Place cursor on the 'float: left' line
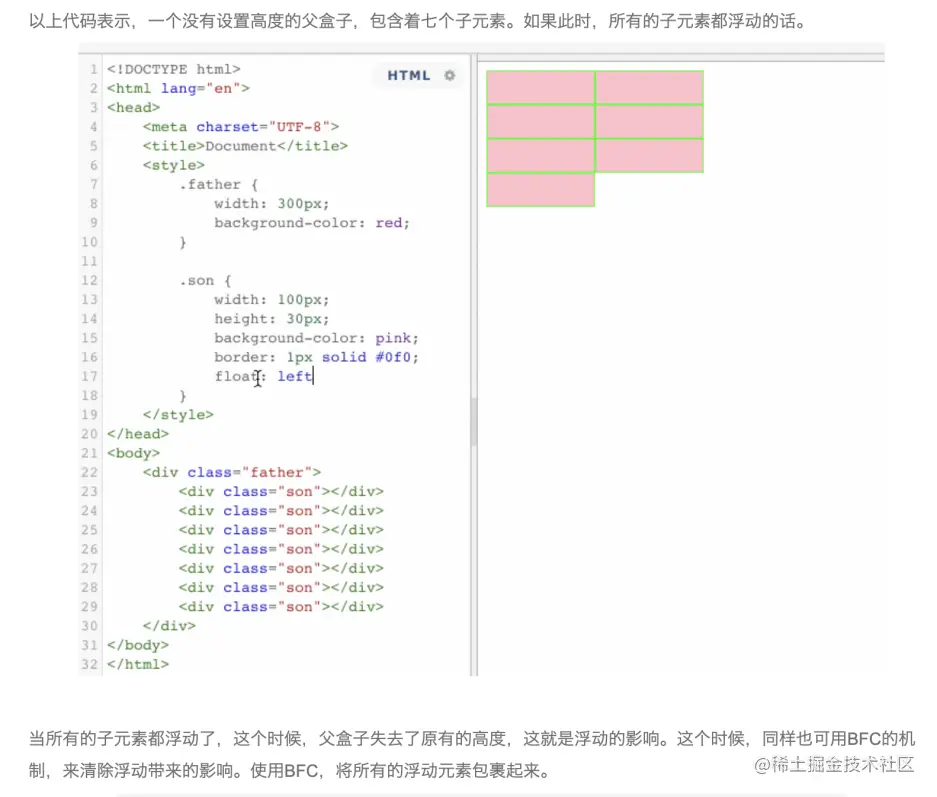 pos(264,376)
